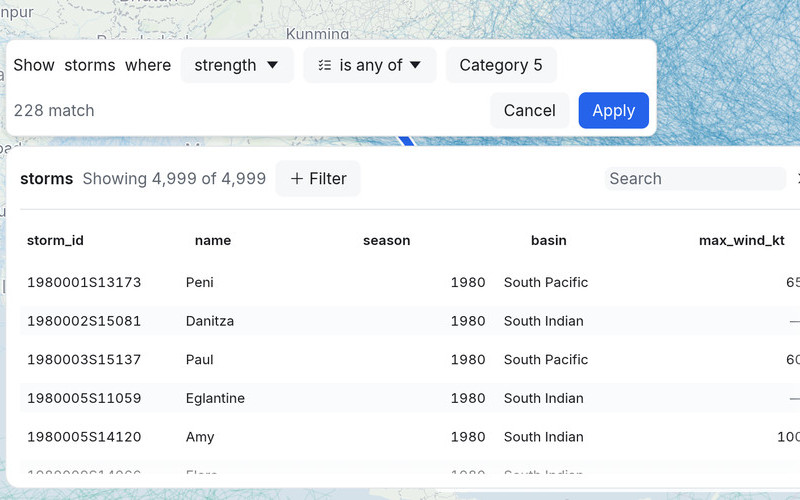Select South Indian basin in Danitza row

[x=543, y=321]
